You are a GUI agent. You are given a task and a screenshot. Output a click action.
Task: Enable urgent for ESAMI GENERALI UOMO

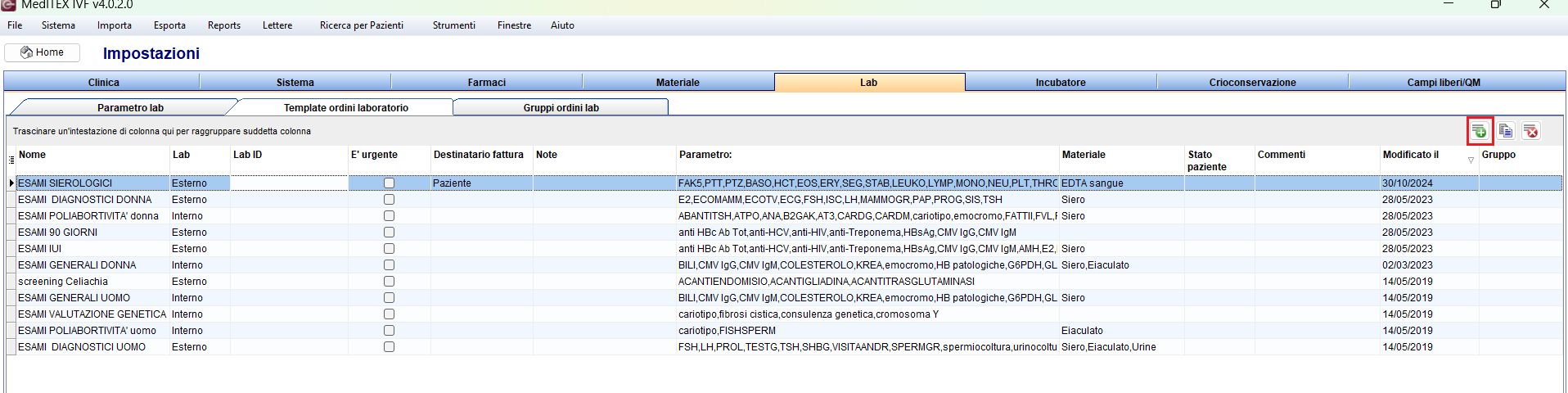(x=389, y=298)
